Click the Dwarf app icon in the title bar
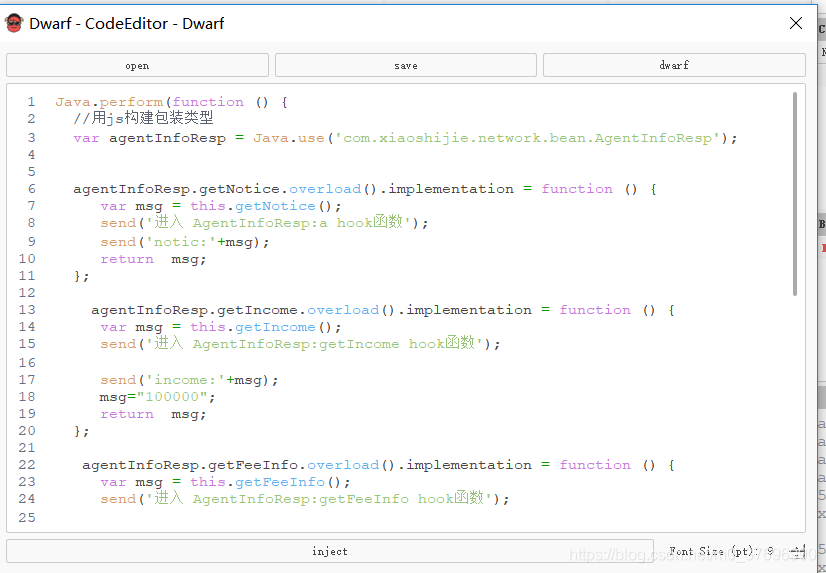 coord(14,23)
